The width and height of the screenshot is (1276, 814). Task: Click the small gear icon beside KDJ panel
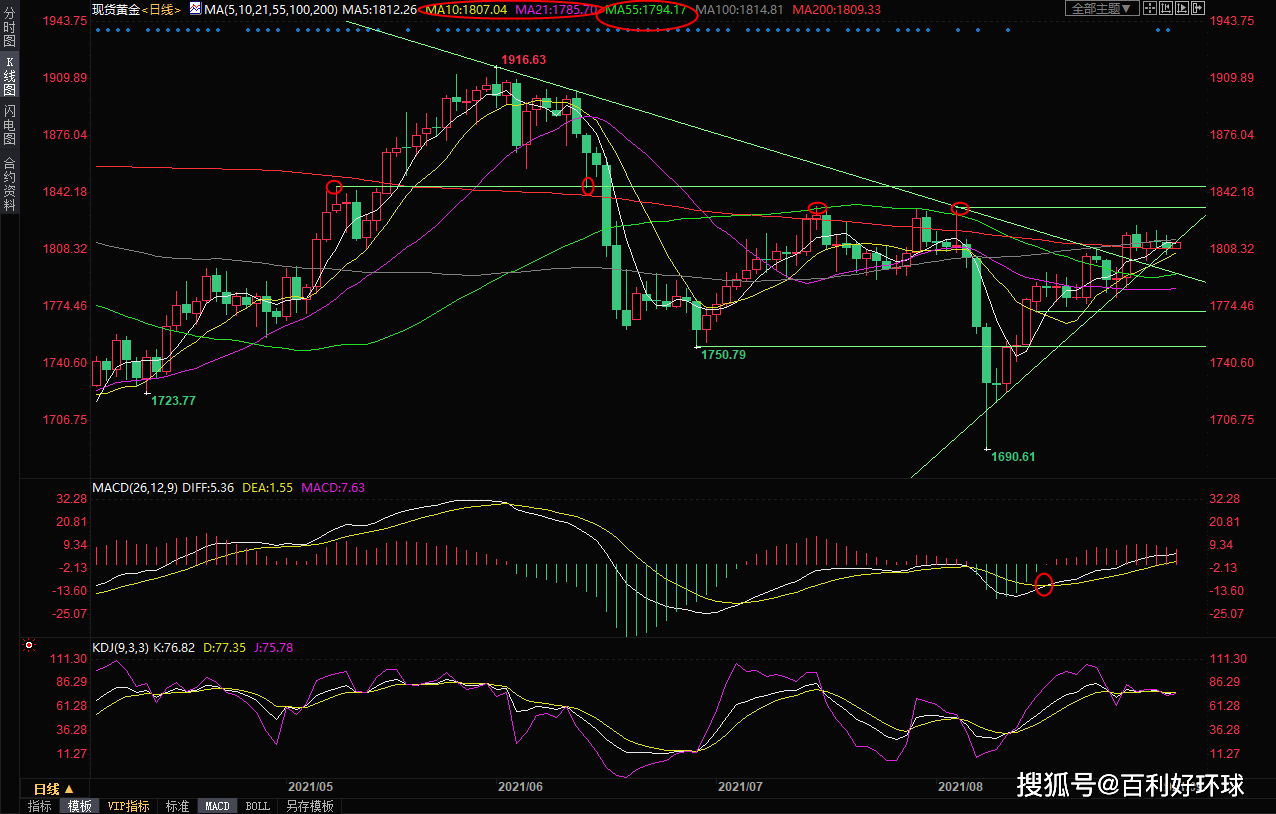click(29, 647)
